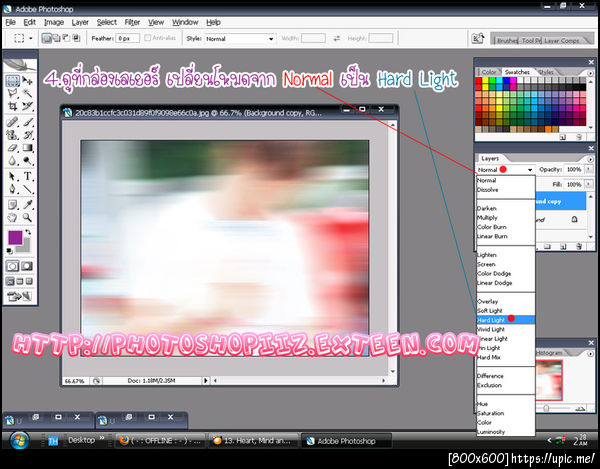
Task: Select the Dodge tool
Action: click(x=27, y=161)
